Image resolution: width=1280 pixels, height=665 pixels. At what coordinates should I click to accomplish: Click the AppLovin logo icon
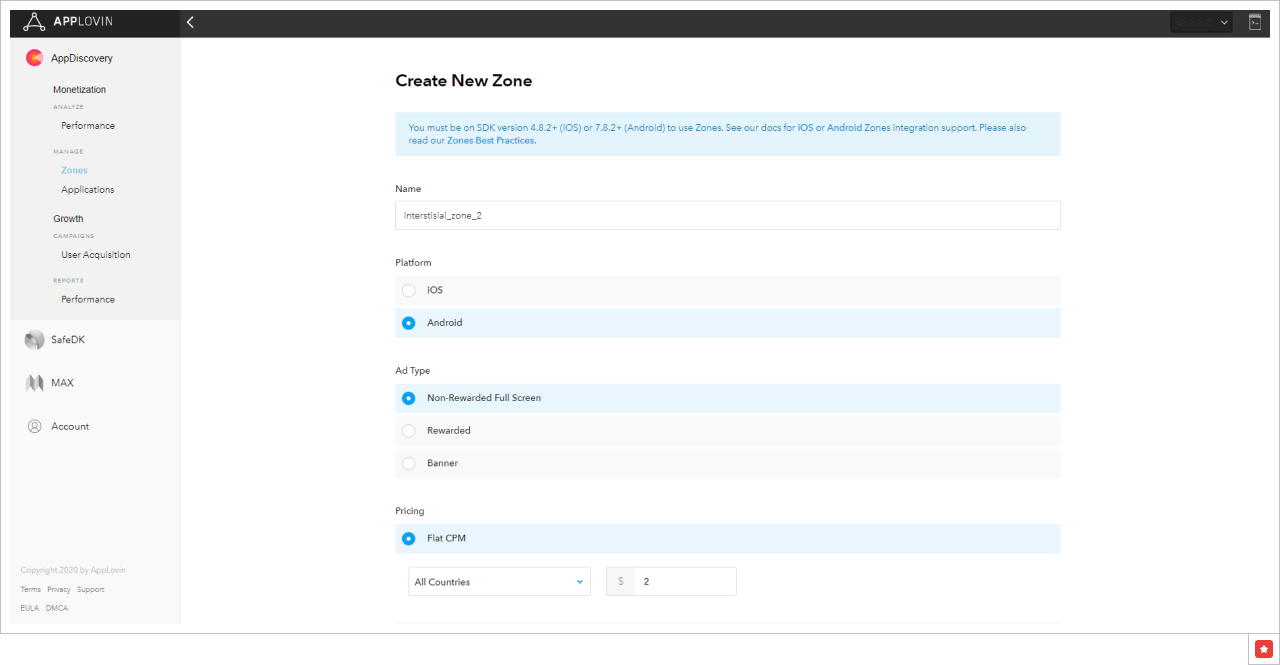[34, 22]
